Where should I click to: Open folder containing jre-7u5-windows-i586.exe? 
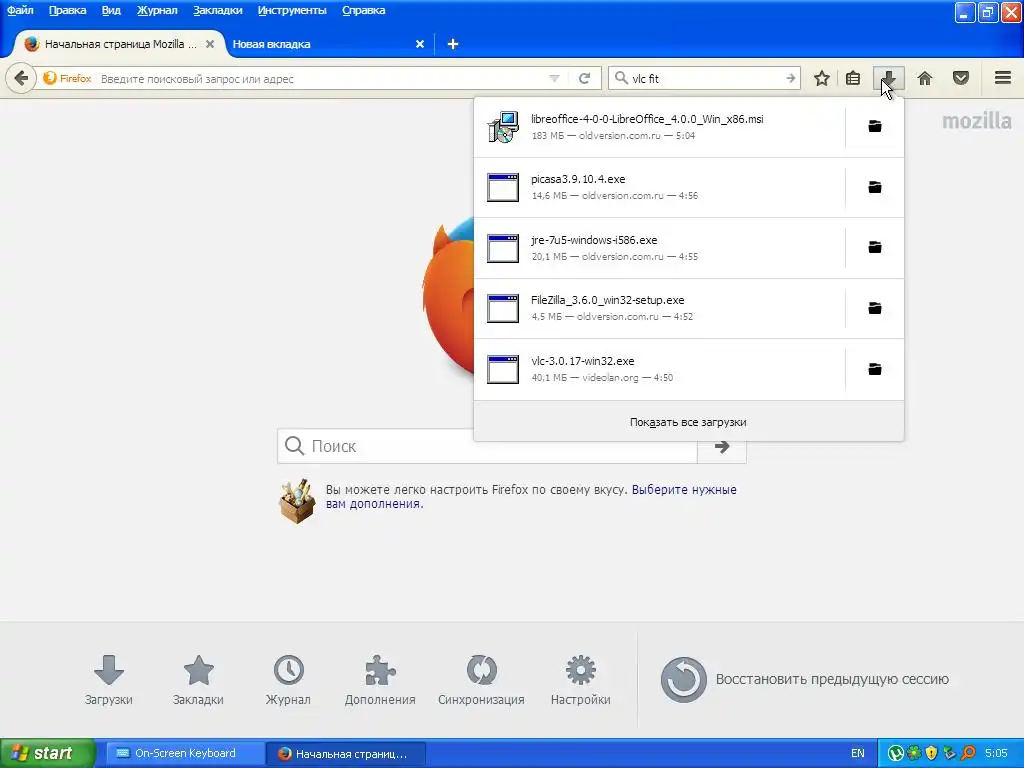pyautogui.click(x=874, y=247)
